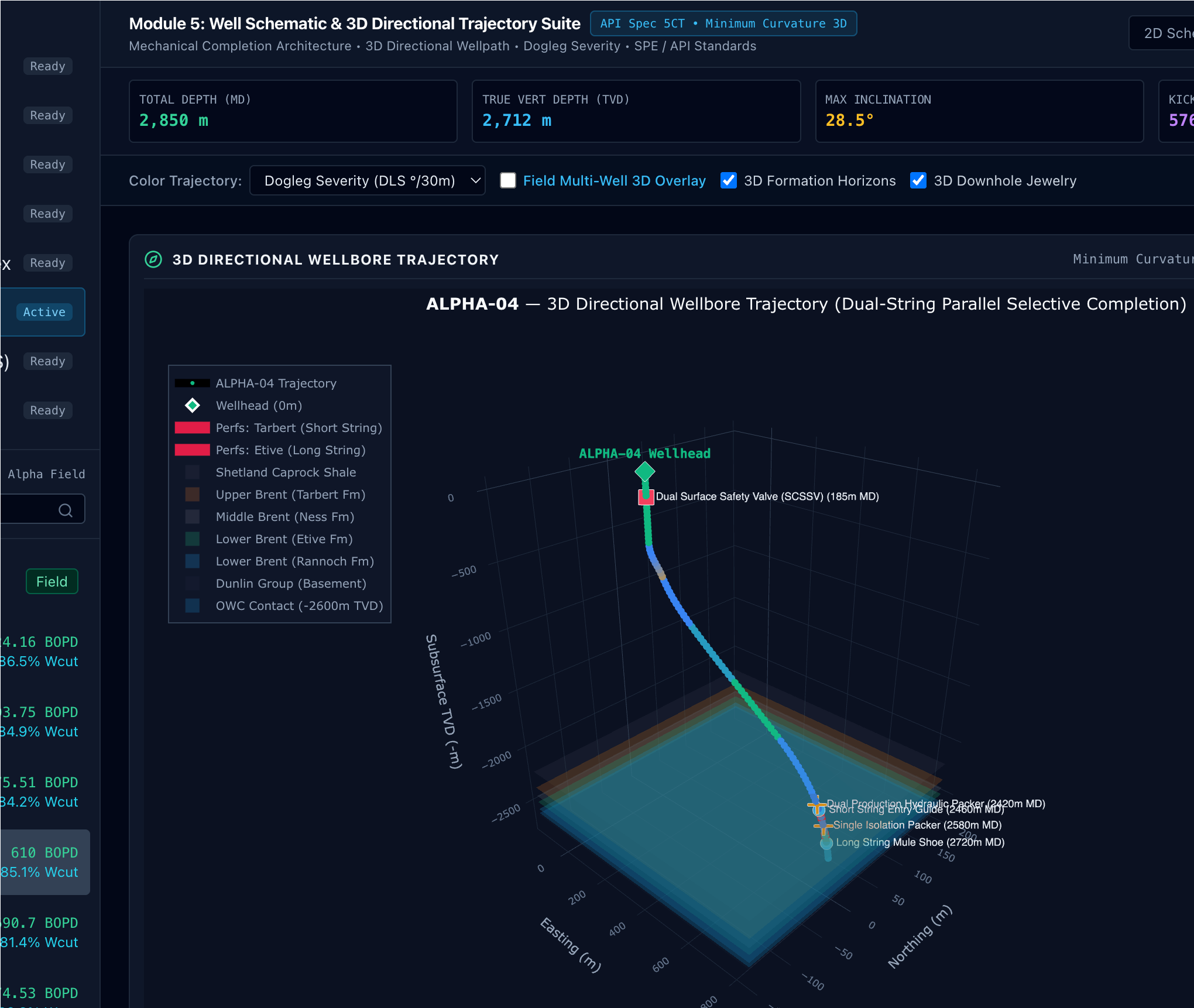The height and width of the screenshot is (1008, 1194).
Task: Click the Wellhead (0m) legend diamond icon
Action: tap(193, 405)
